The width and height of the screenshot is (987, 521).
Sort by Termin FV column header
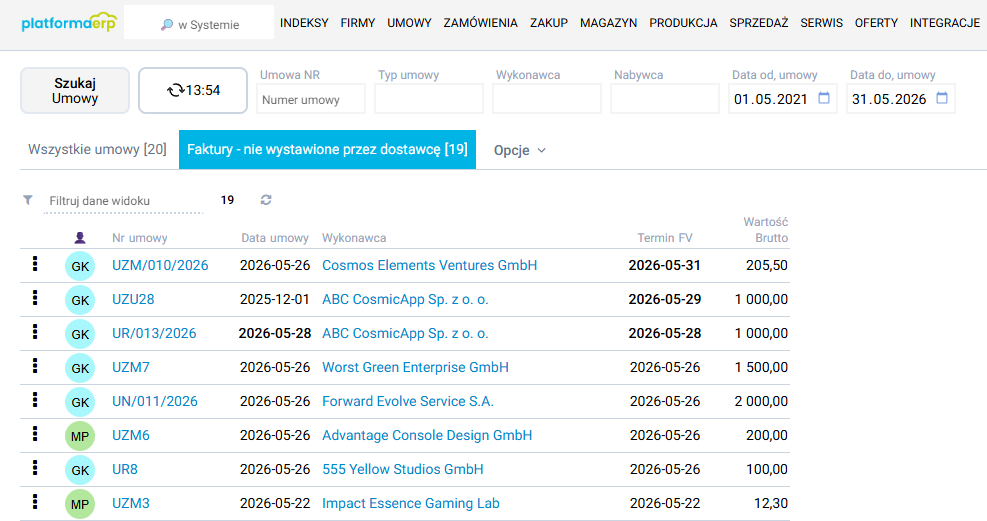665,238
